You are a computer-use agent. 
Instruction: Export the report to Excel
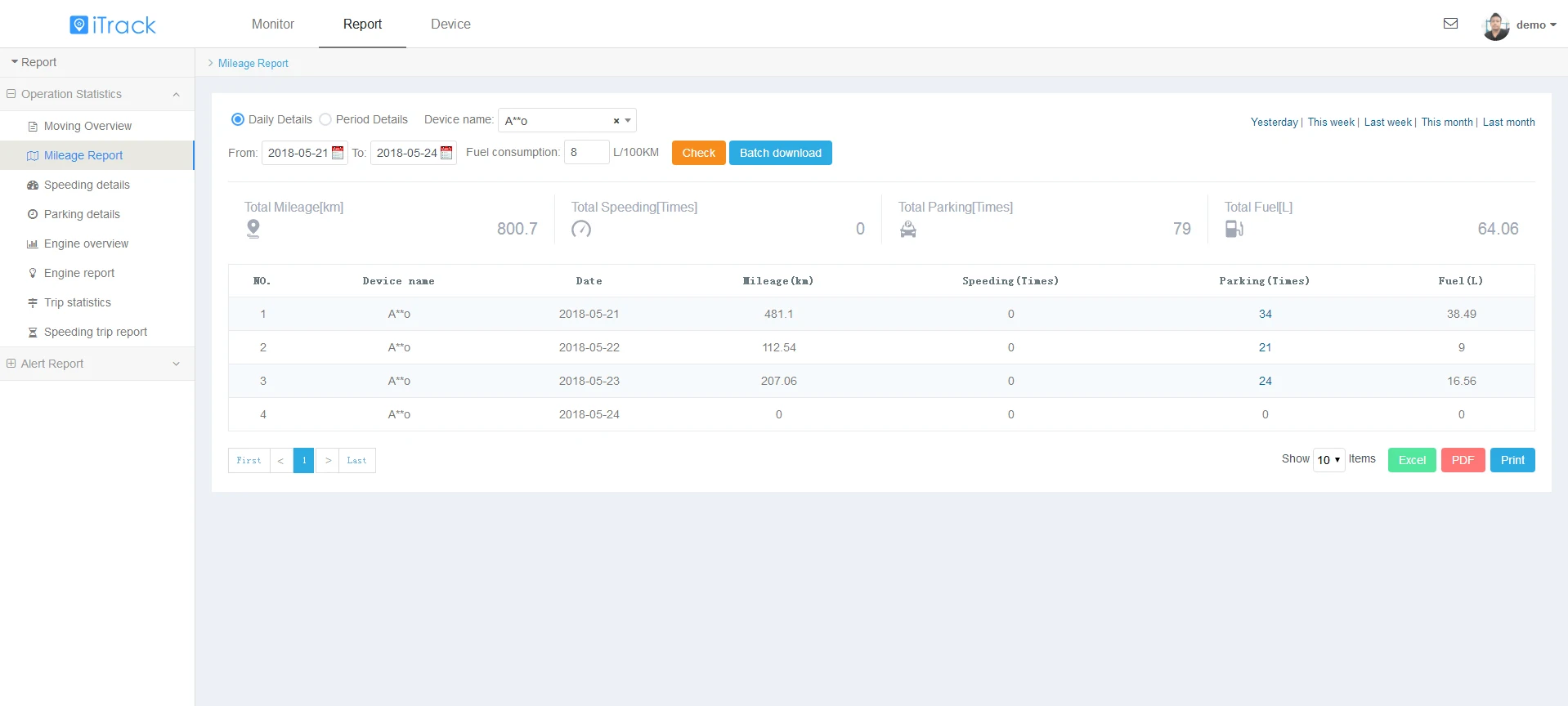[x=1412, y=460]
